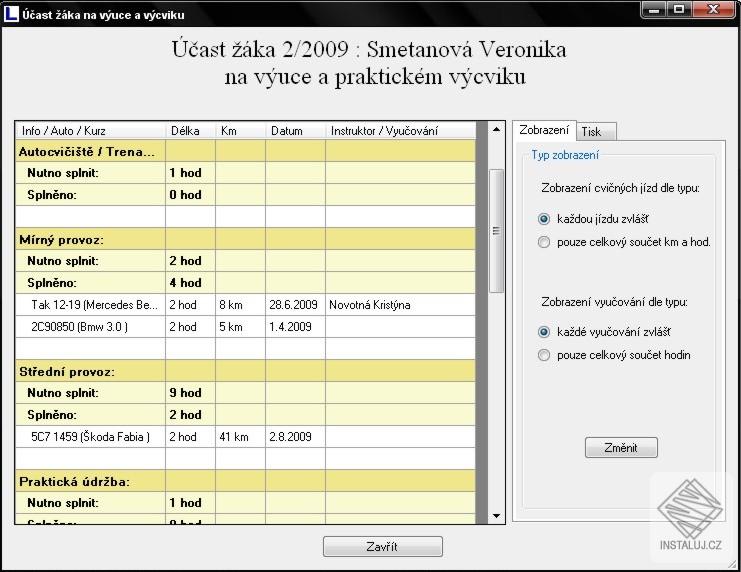
Task: Click the vertical scrollbar thumb
Action: (496, 231)
